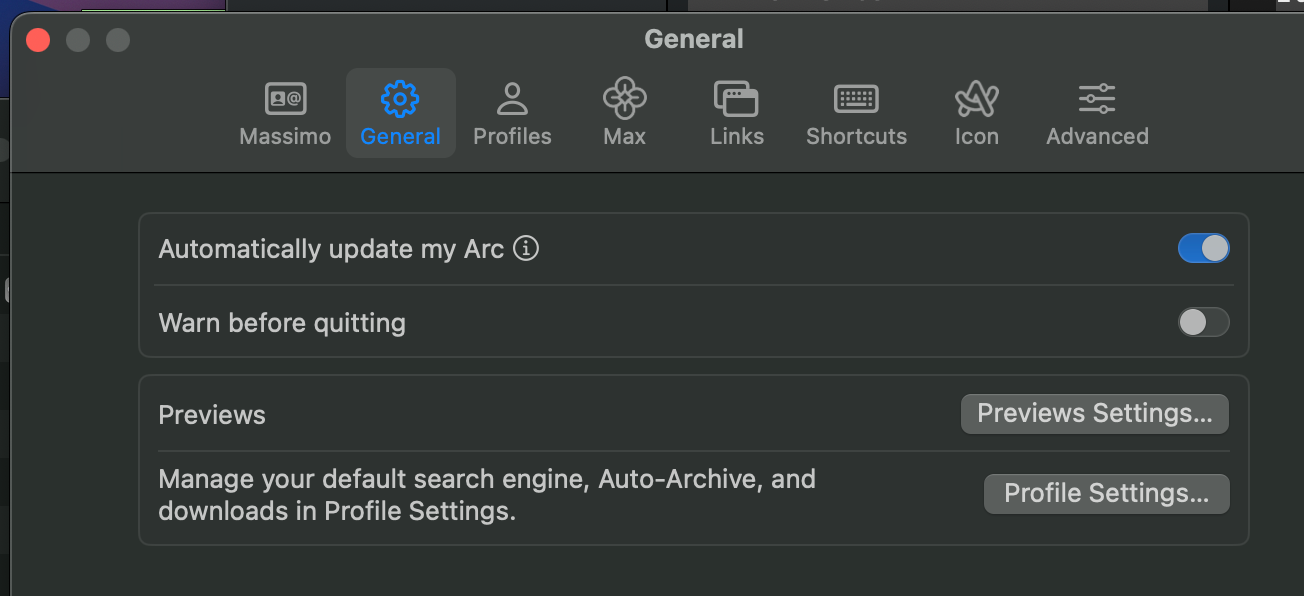Switch to the Massimo tab label
Viewport: 1304px width, 596px height.
(x=285, y=136)
